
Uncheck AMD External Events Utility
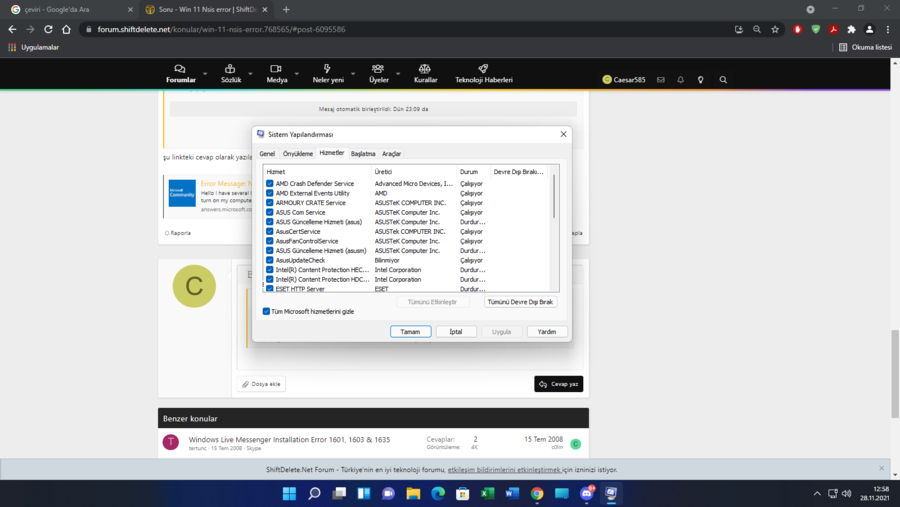pos(269,193)
